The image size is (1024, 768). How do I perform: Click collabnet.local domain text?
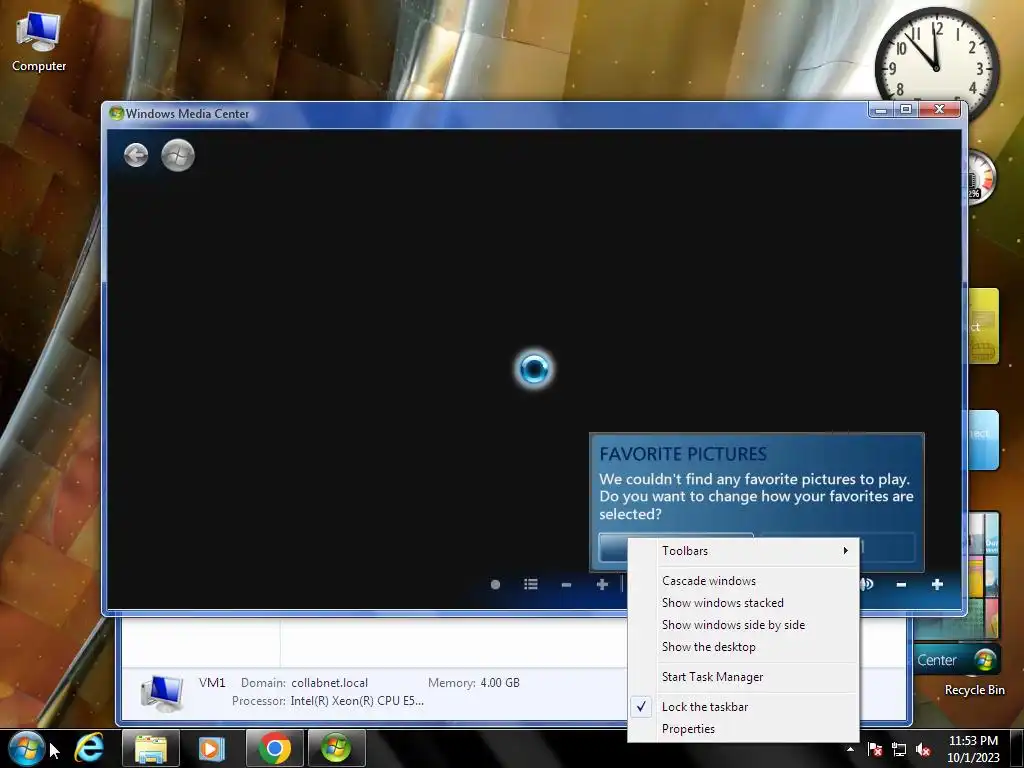pos(329,683)
